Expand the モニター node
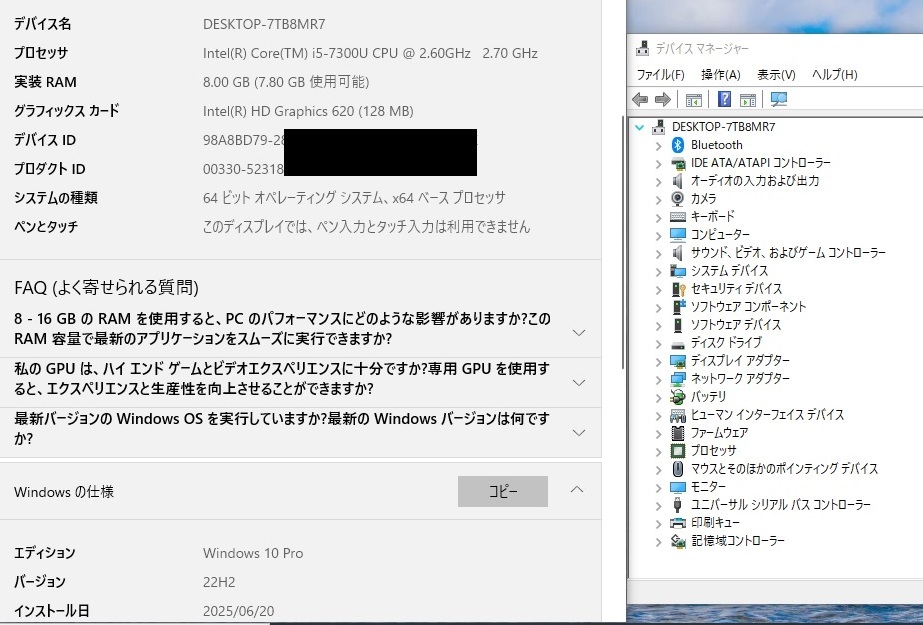The height and width of the screenshot is (625, 923). coord(659,487)
